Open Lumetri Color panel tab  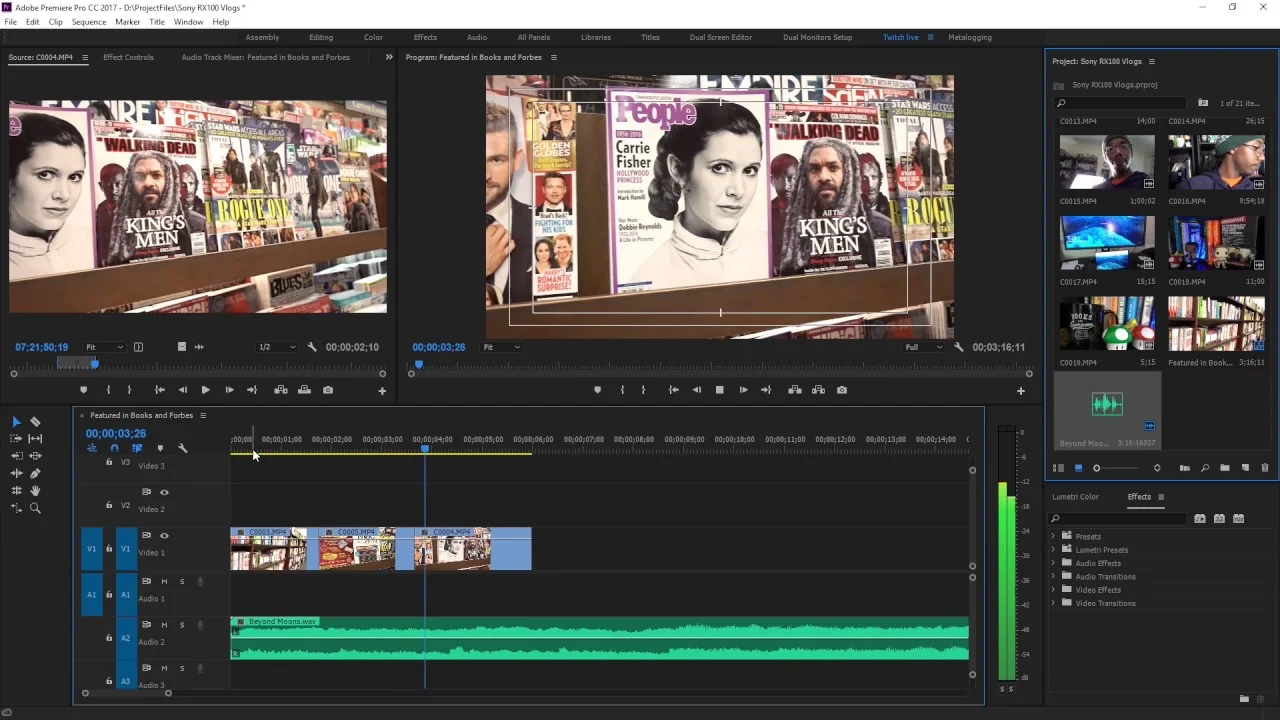pos(1075,496)
